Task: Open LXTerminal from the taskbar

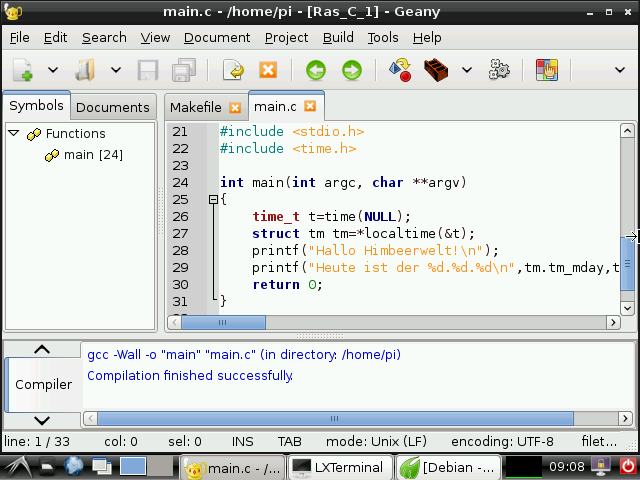Action: point(337,467)
